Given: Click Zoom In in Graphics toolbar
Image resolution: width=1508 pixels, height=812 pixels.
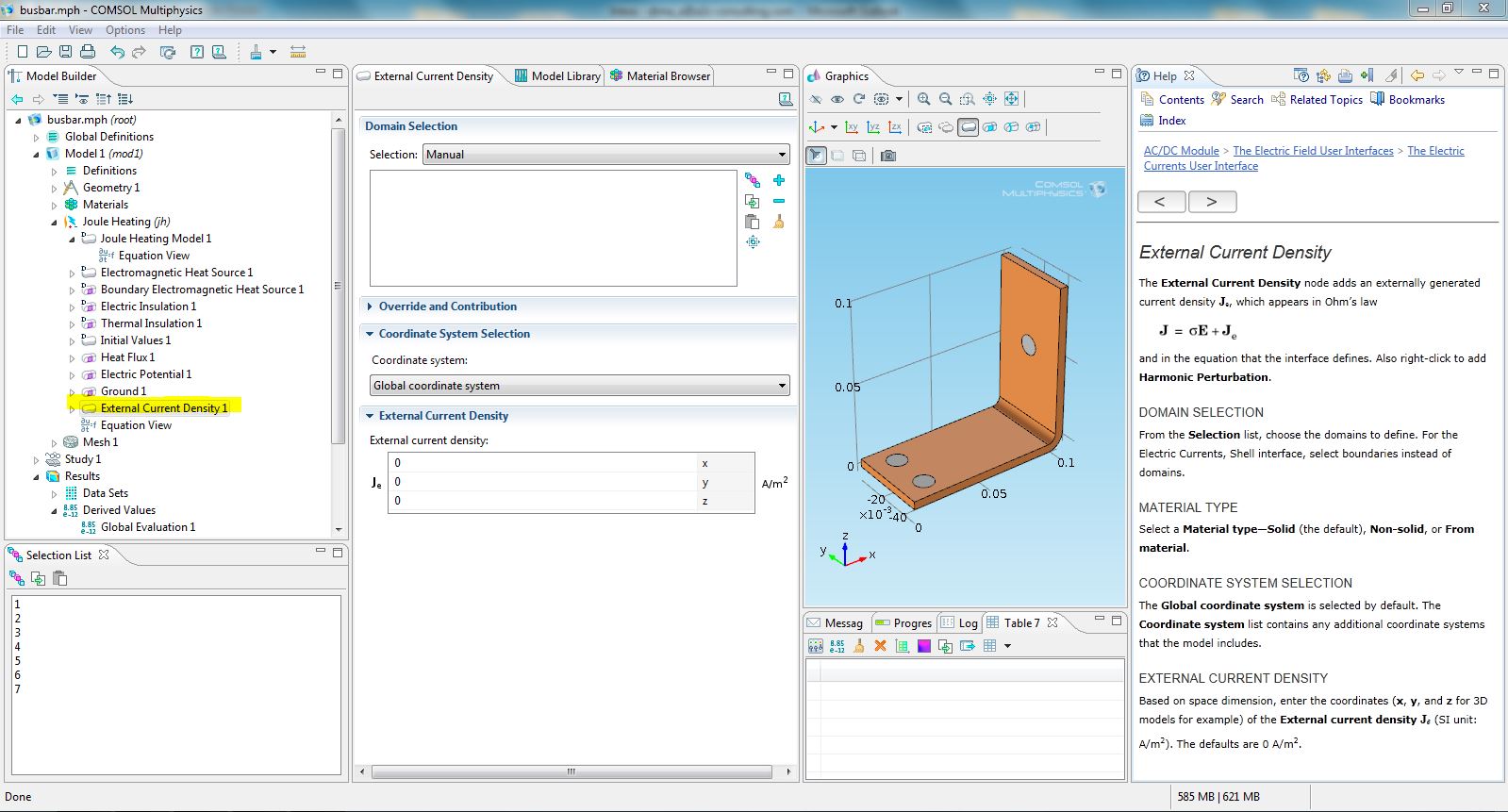Looking at the screenshot, I should [x=923, y=99].
